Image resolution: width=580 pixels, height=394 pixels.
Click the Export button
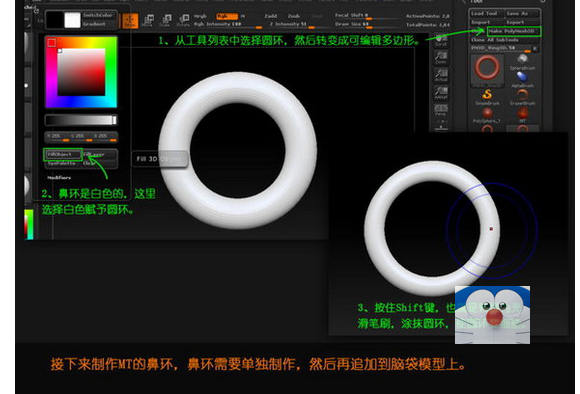tap(522, 22)
